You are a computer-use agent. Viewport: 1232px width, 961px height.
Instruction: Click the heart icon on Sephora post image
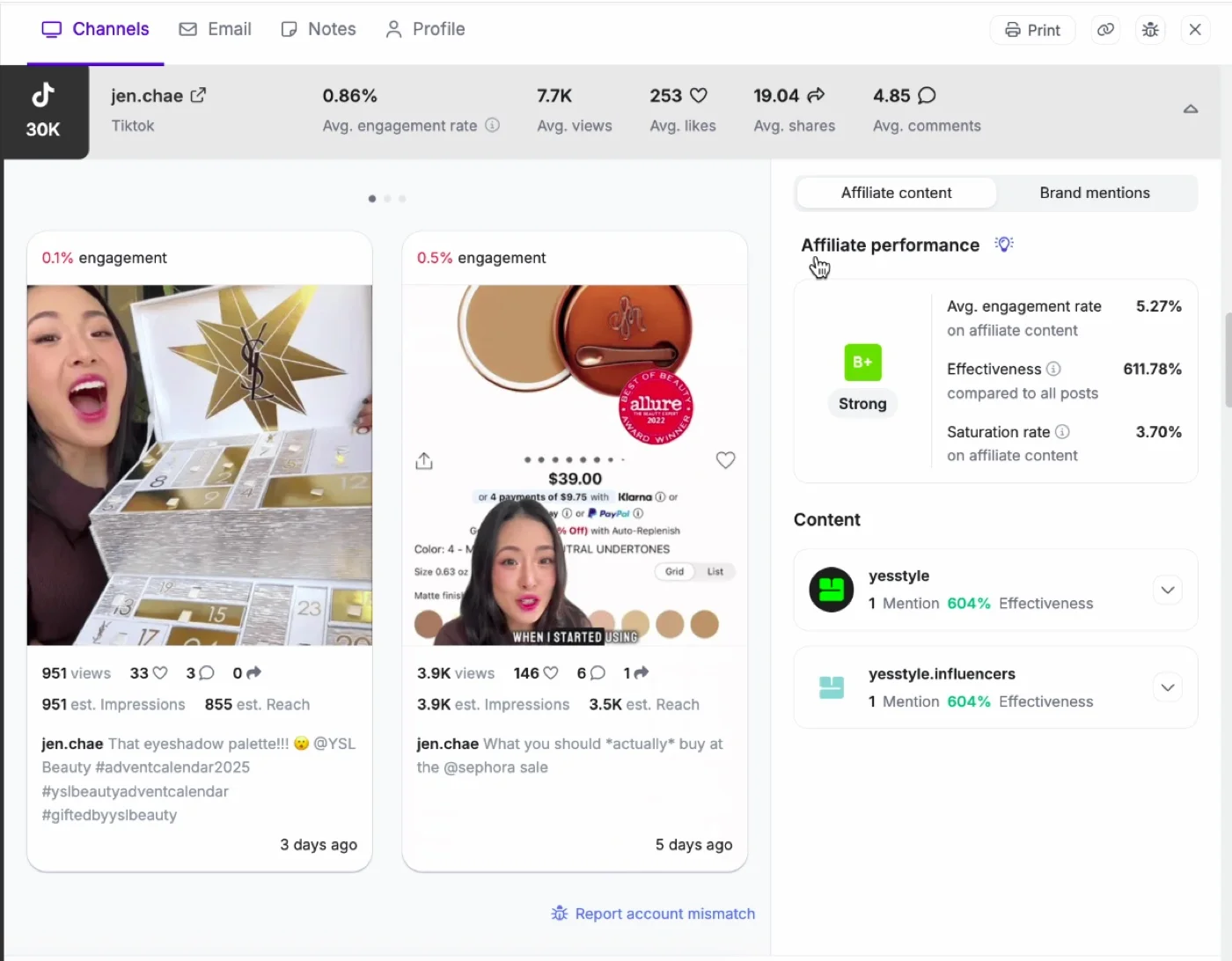[725, 460]
